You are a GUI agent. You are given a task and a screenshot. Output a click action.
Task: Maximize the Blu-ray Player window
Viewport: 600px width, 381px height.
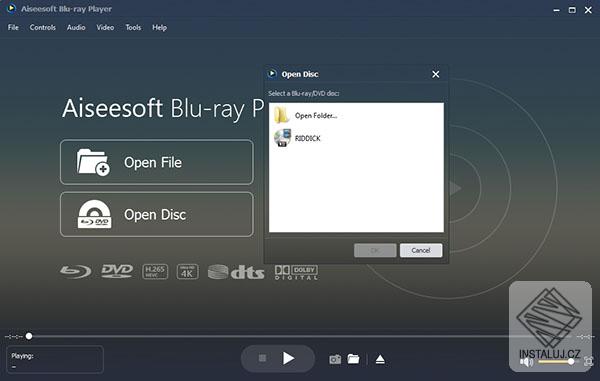pyautogui.click(x=572, y=10)
